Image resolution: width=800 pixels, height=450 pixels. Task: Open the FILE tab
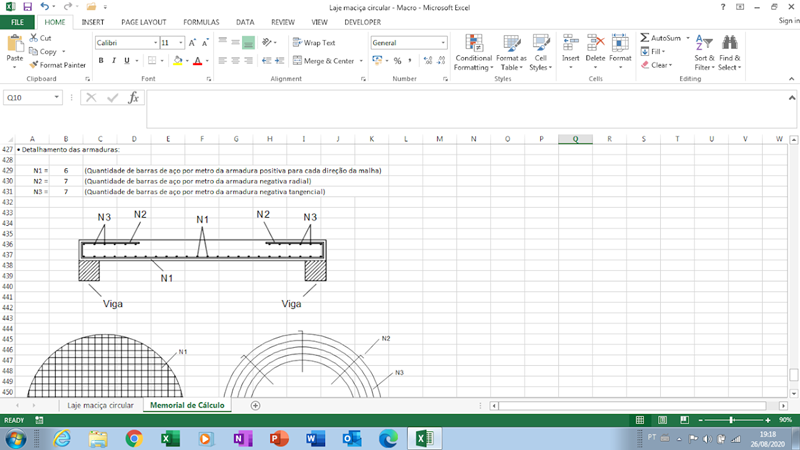(17, 22)
